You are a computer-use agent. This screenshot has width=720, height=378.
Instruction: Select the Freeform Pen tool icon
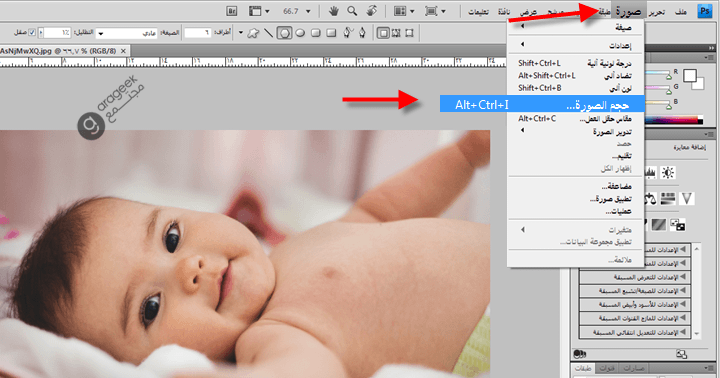[x=349, y=33]
